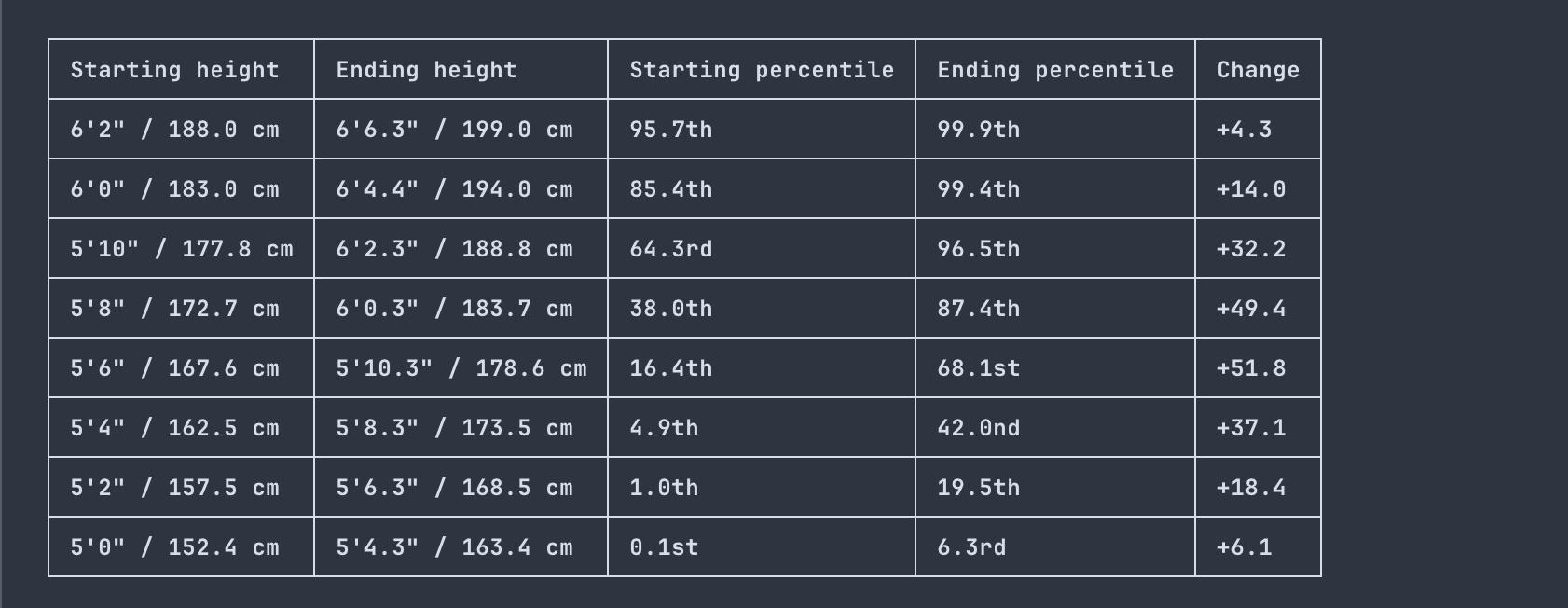1568x608 pixels.
Task: Select the "Starting percentile" header cell
Action: click(x=762, y=70)
